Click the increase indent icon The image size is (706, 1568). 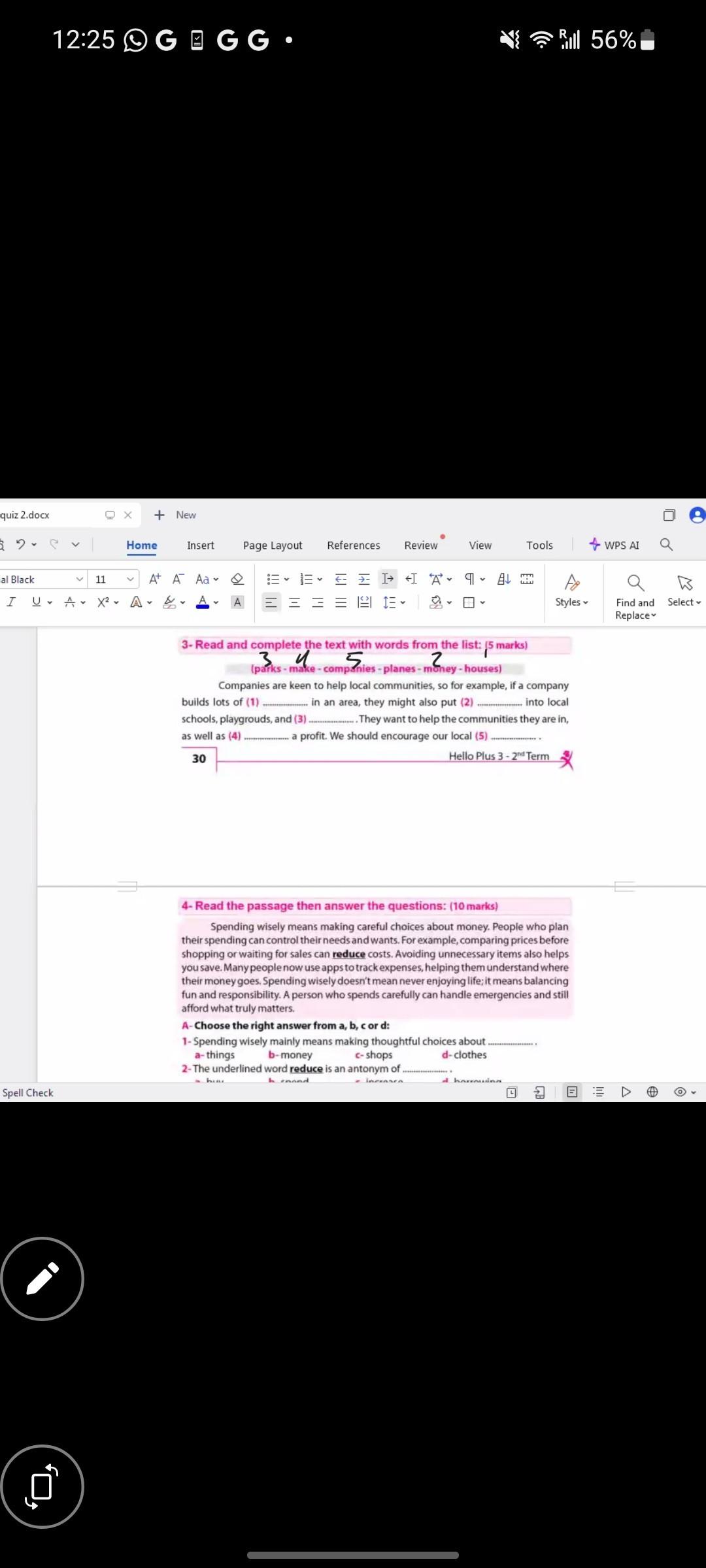pos(364,579)
